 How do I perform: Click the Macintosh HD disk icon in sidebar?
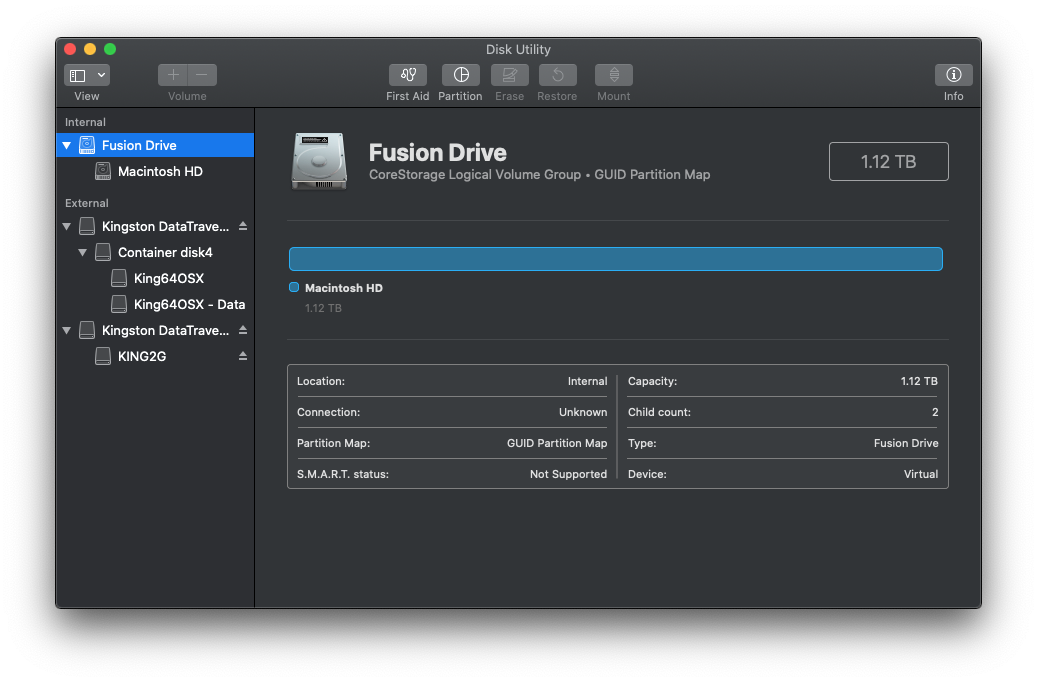(x=103, y=171)
